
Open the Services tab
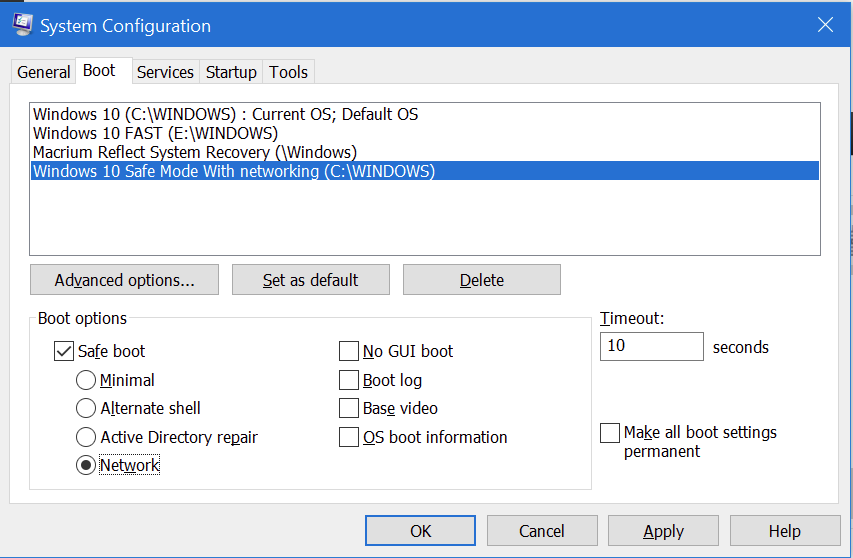pyautogui.click(x=165, y=72)
